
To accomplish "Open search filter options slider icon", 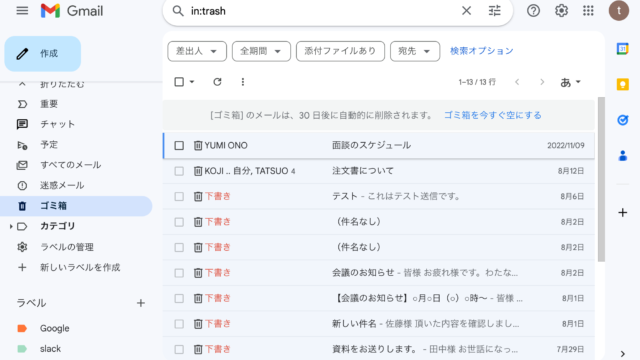I will coord(494,11).
